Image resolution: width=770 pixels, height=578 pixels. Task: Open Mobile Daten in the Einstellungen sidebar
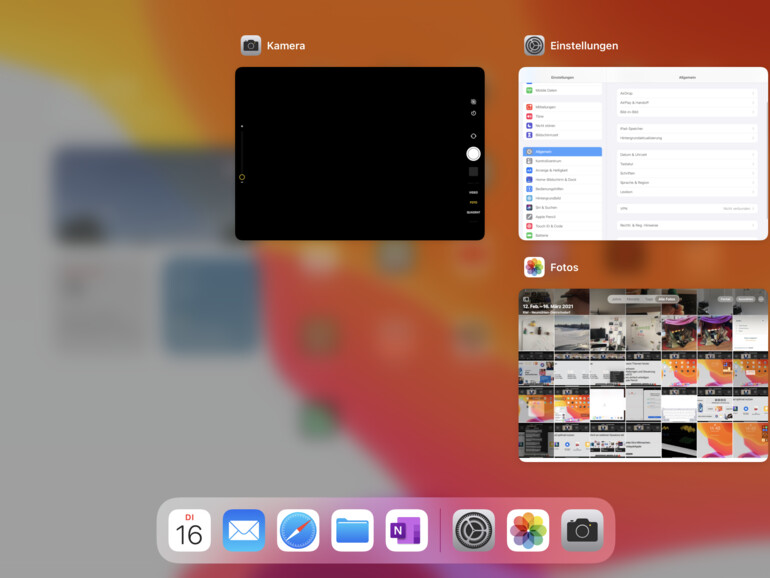pyautogui.click(x=562, y=90)
